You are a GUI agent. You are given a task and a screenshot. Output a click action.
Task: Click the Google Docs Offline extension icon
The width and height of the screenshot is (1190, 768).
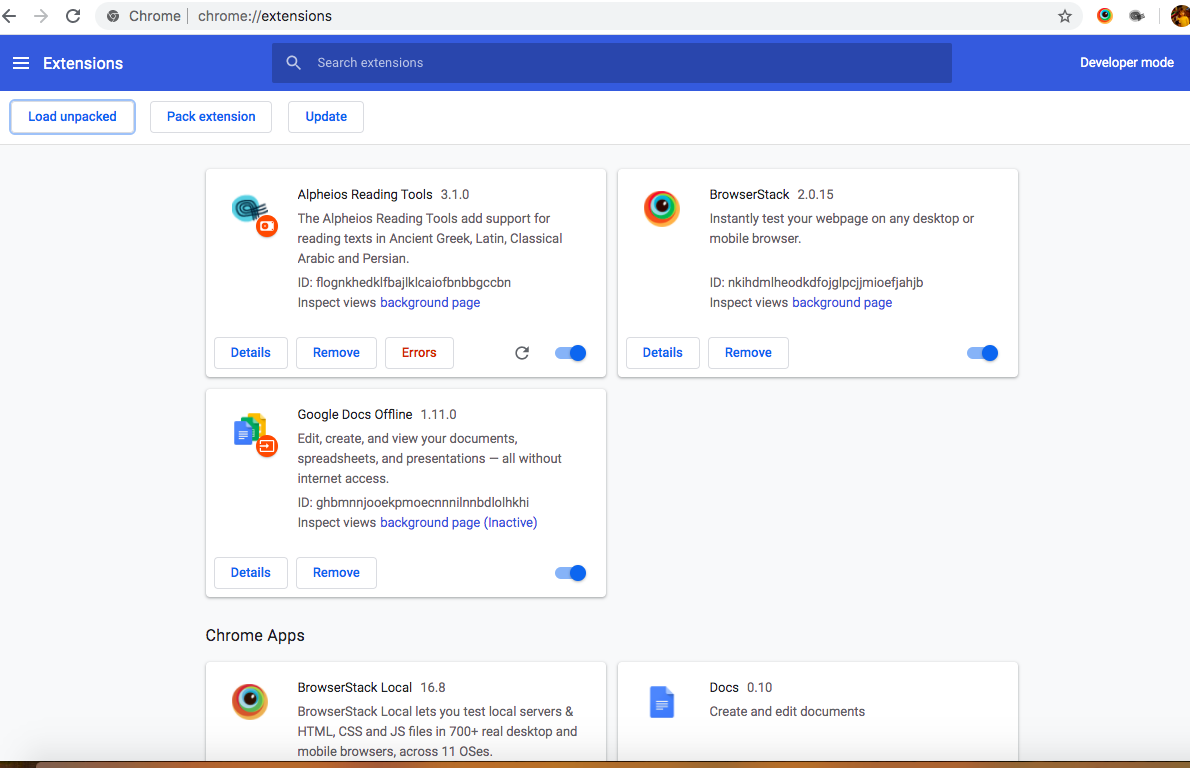tap(253, 433)
